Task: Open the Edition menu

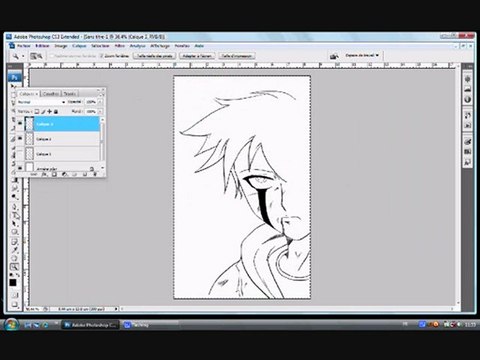Action: point(42,46)
